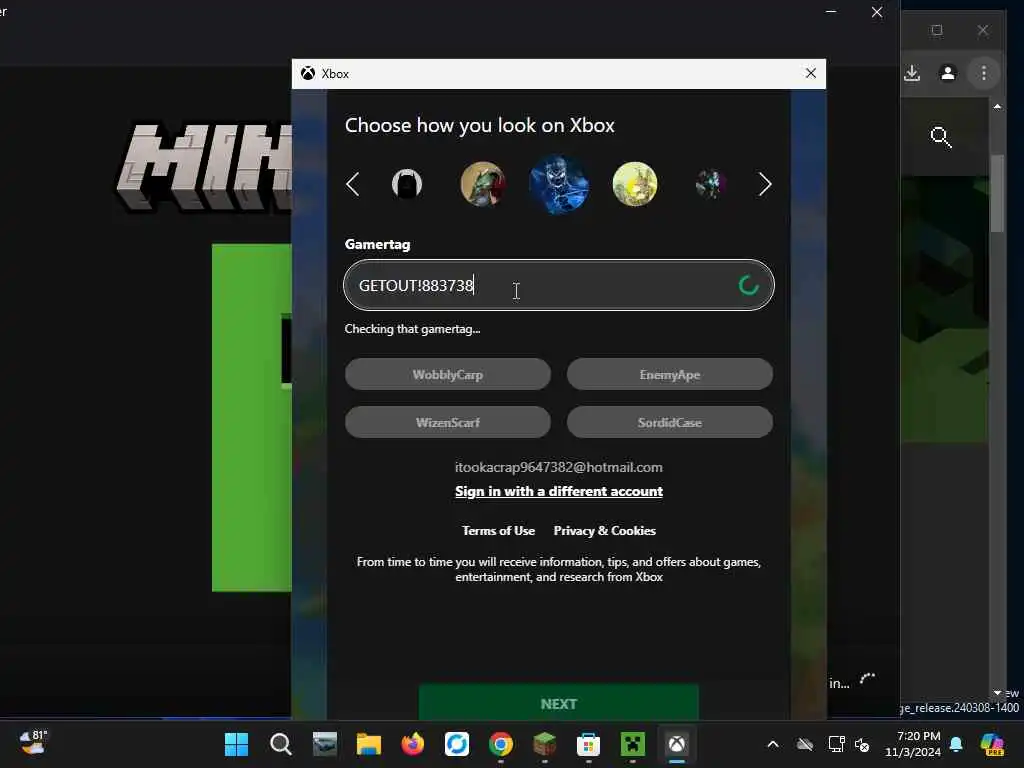The height and width of the screenshot is (768, 1024).
Task: Click the Xbox logo in dialog title bar
Action: click(308, 74)
